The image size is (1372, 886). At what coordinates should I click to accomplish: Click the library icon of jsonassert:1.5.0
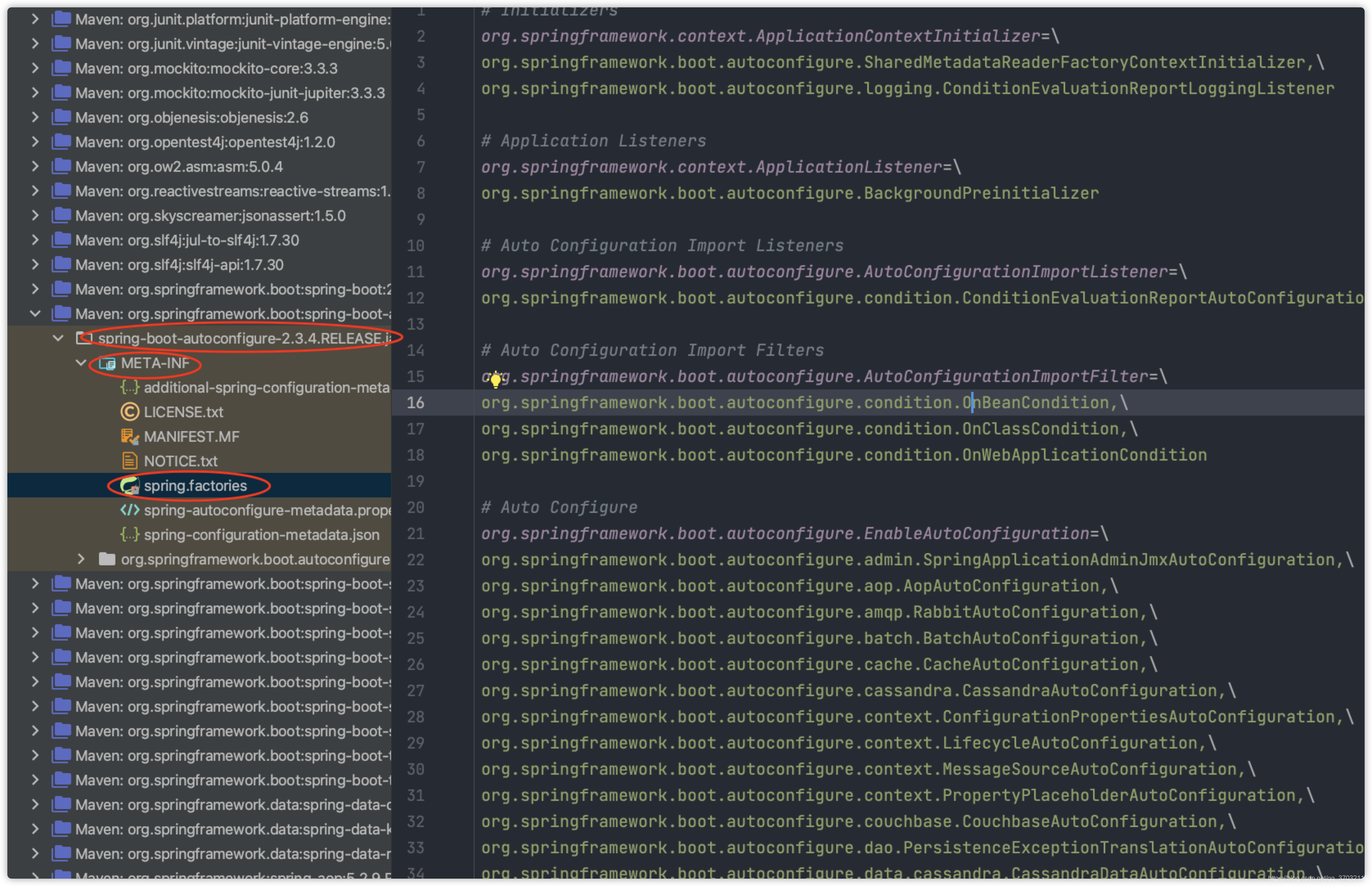pyautogui.click(x=61, y=215)
